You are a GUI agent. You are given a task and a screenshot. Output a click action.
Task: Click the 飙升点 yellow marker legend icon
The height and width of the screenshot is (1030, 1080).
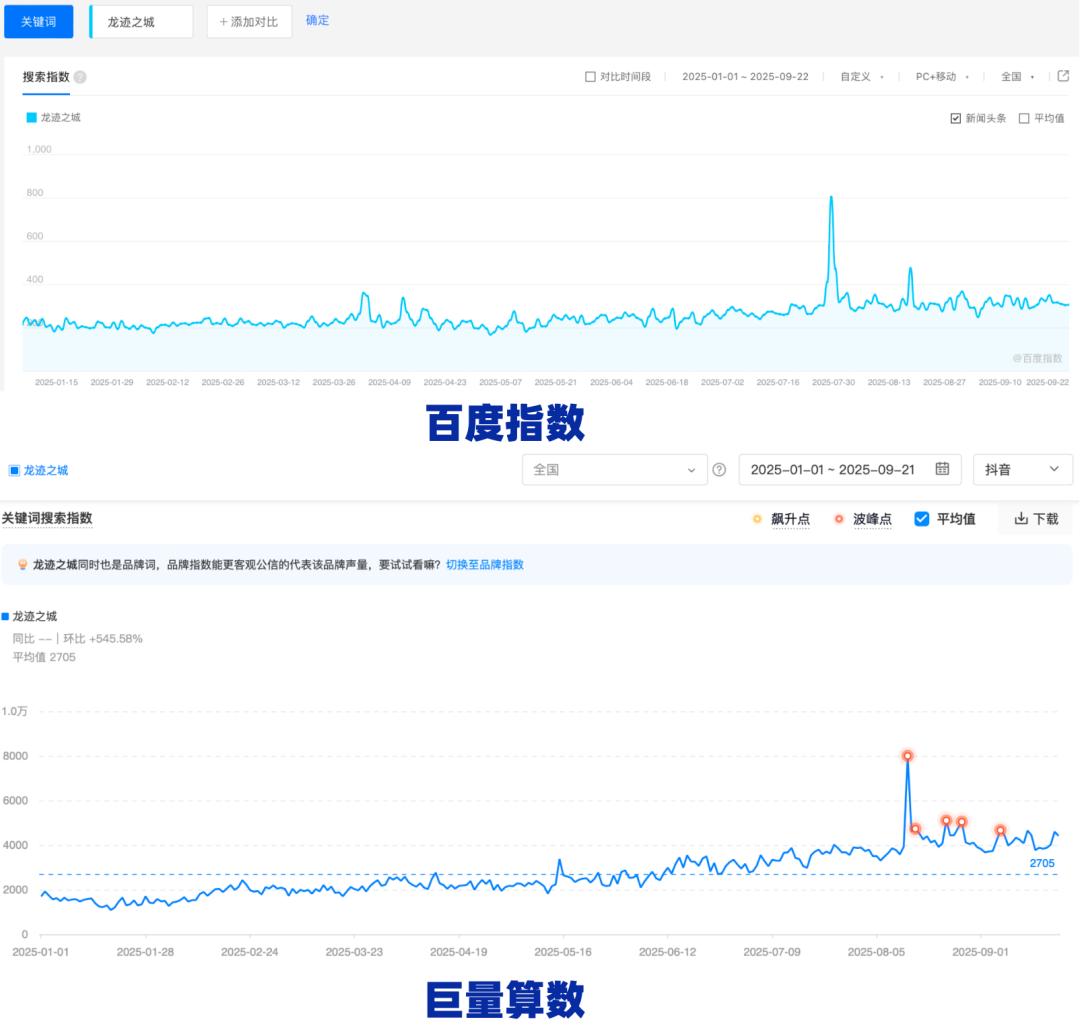pos(757,519)
